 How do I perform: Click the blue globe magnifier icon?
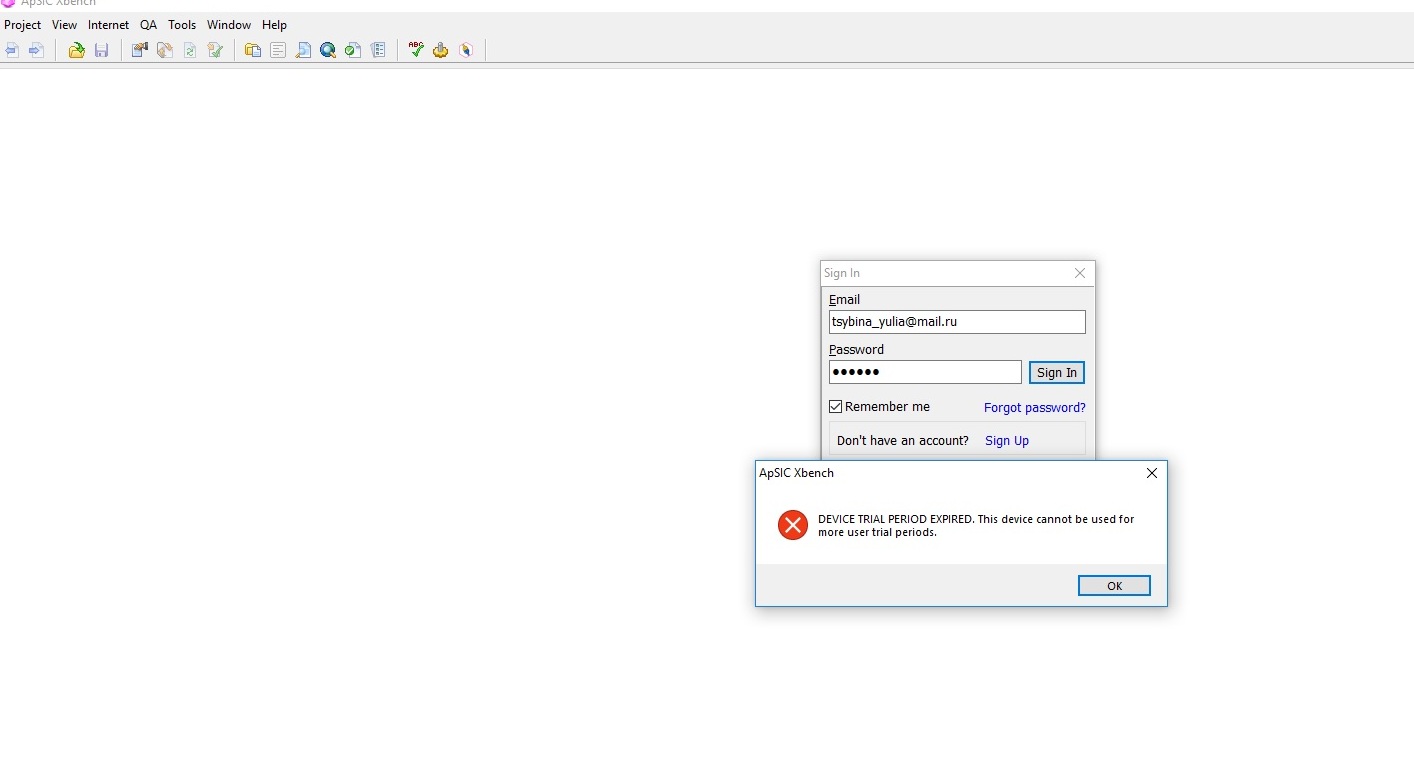[328, 50]
